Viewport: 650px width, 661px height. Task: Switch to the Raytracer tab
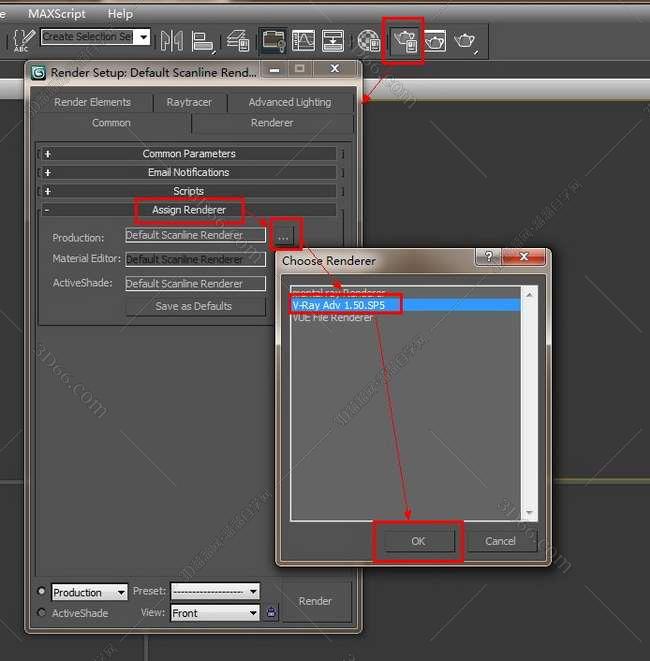point(189,102)
